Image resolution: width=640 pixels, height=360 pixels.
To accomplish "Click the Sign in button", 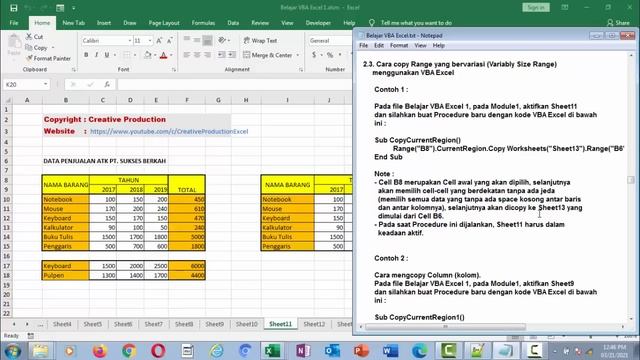I will (x=536, y=7).
